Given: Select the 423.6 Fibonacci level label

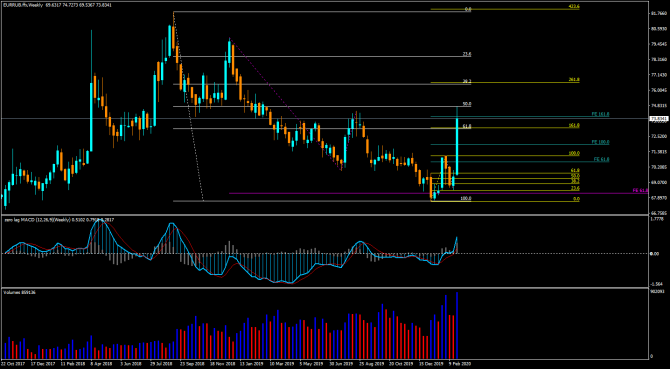Looking at the screenshot, I should click(574, 7).
